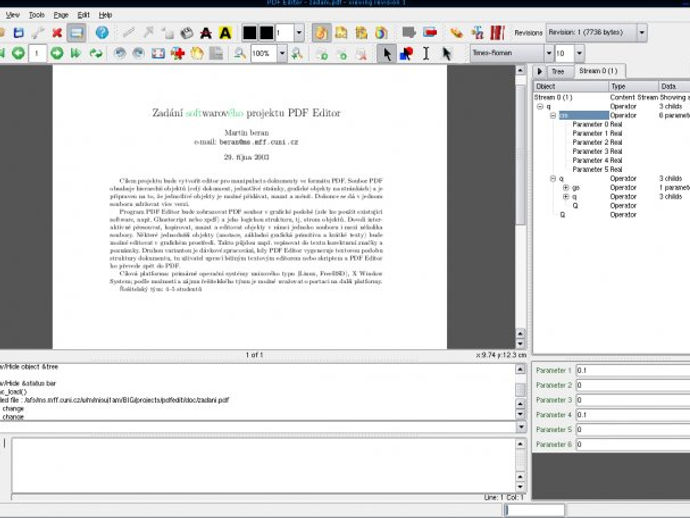Click the blue floppy disk Save icon

point(18,33)
